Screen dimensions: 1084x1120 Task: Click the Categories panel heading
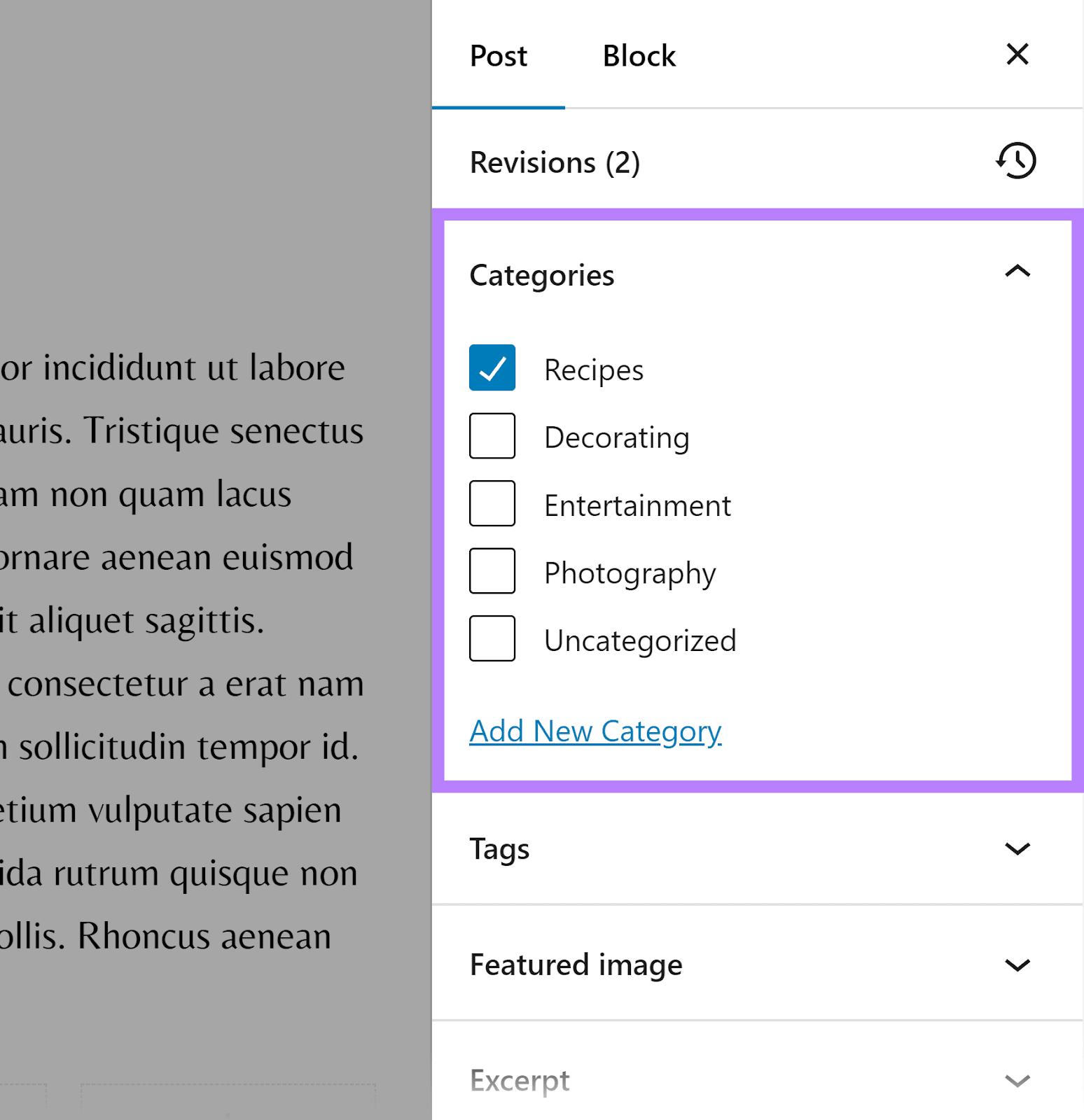542,274
